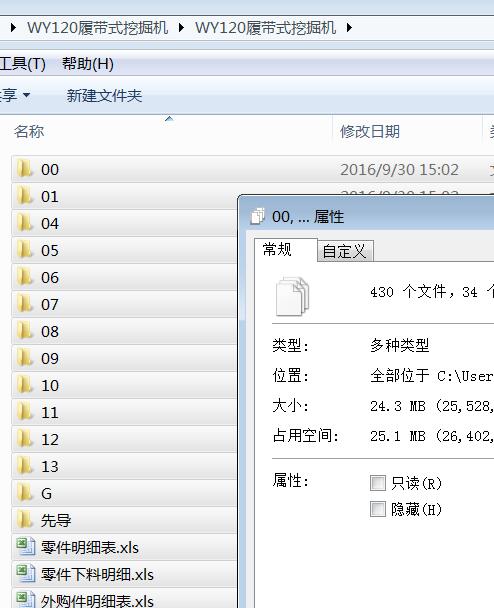This screenshot has height=608, width=494.
Task: Select the 01 folder icon
Action: (x=25, y=196)
